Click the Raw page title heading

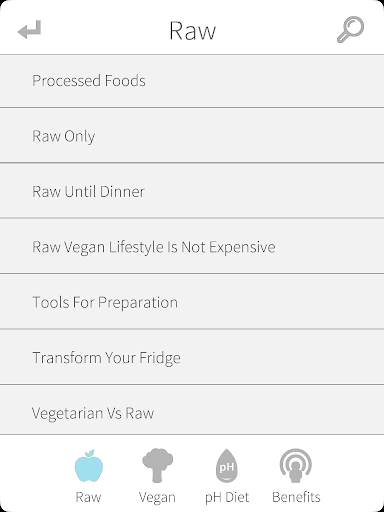coord(192,31)
